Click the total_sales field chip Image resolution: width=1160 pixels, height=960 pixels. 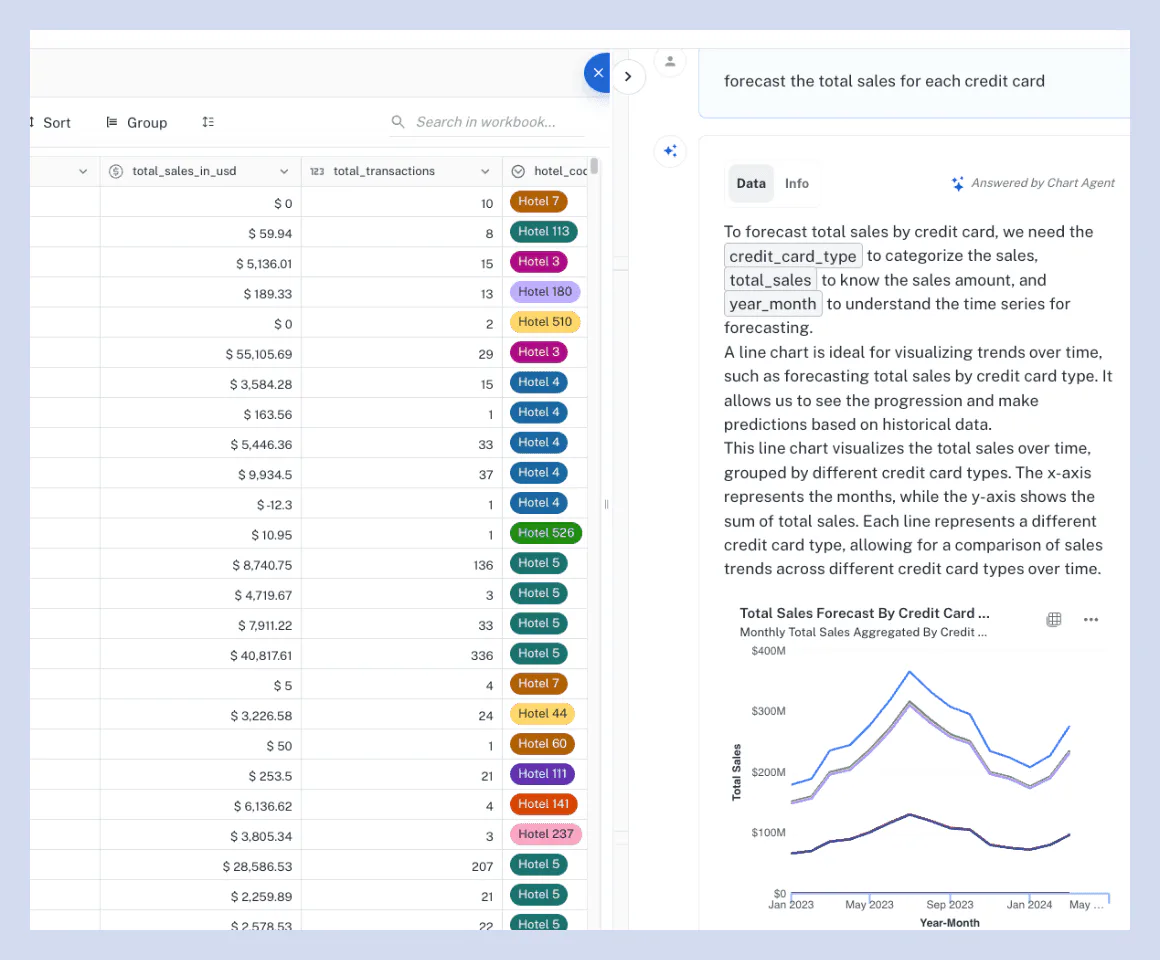770,280
